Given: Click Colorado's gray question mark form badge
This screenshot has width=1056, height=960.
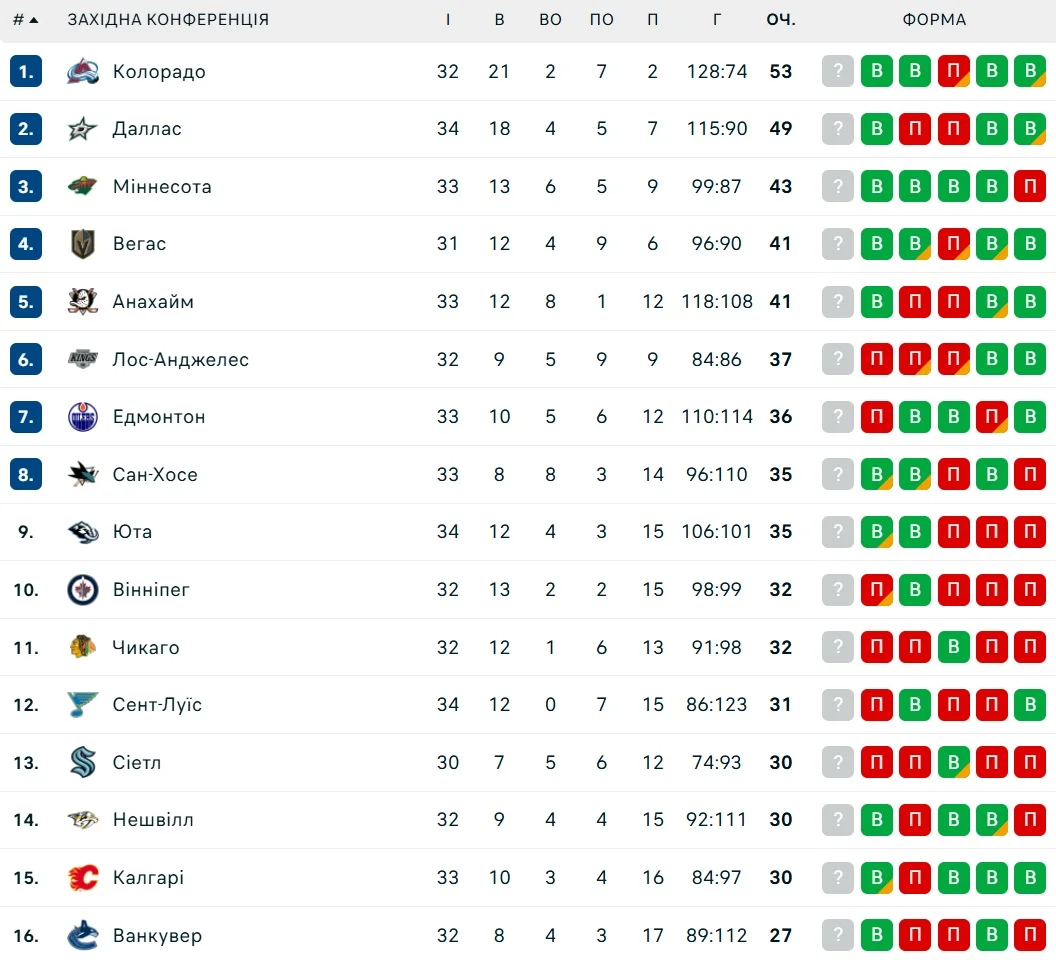Looking at the screenshot, I should click(838, 71).
